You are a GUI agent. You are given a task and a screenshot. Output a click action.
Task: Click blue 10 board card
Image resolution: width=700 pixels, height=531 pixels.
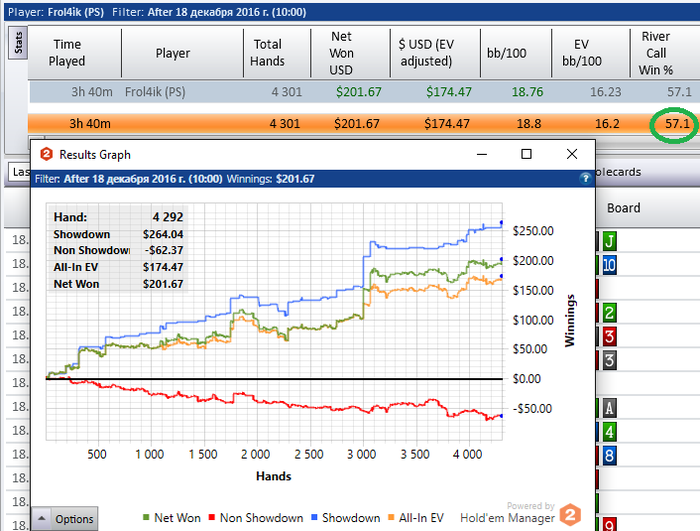click(609, 265)
